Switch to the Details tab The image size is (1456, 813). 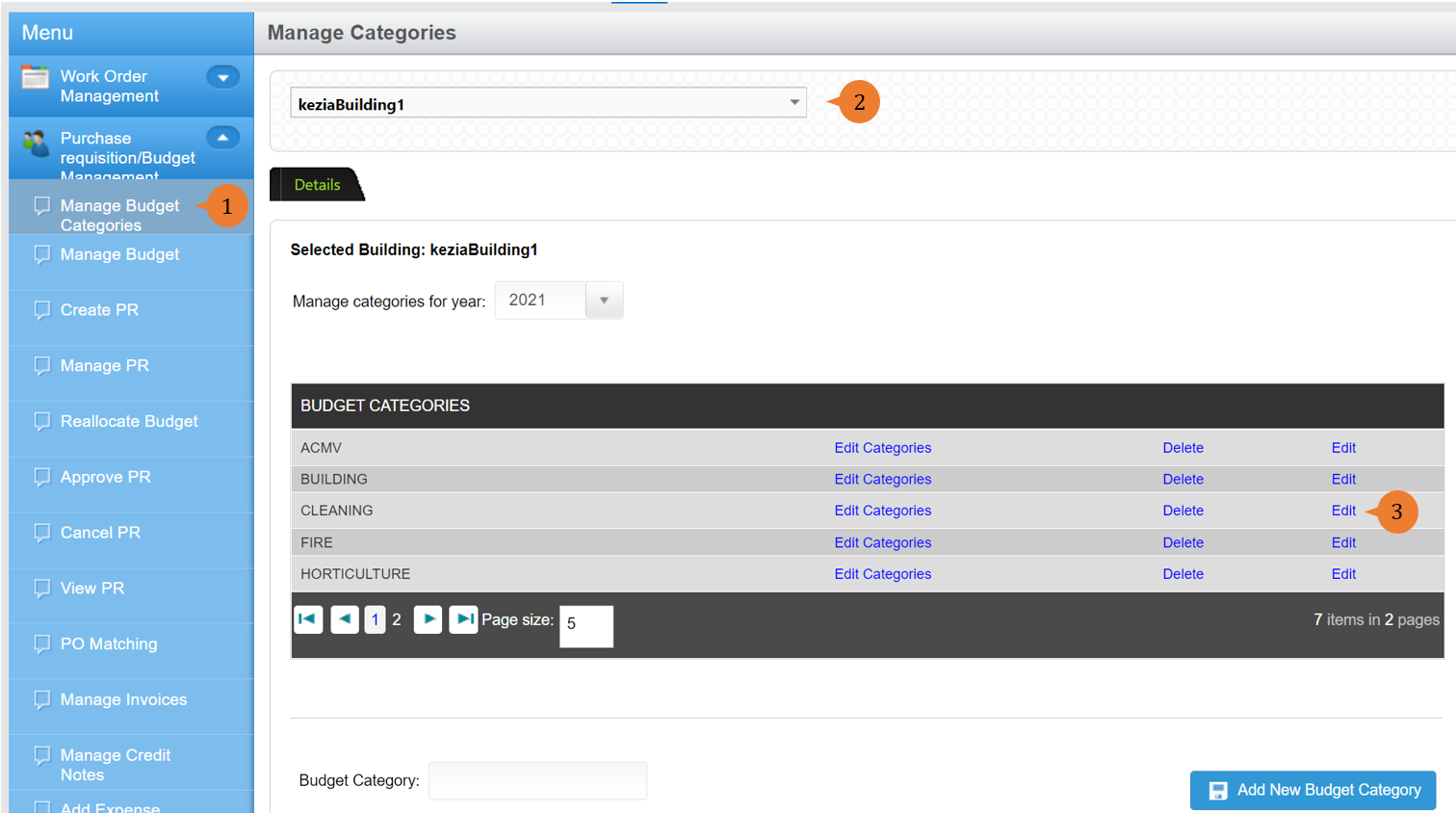(x=317, y=184)
